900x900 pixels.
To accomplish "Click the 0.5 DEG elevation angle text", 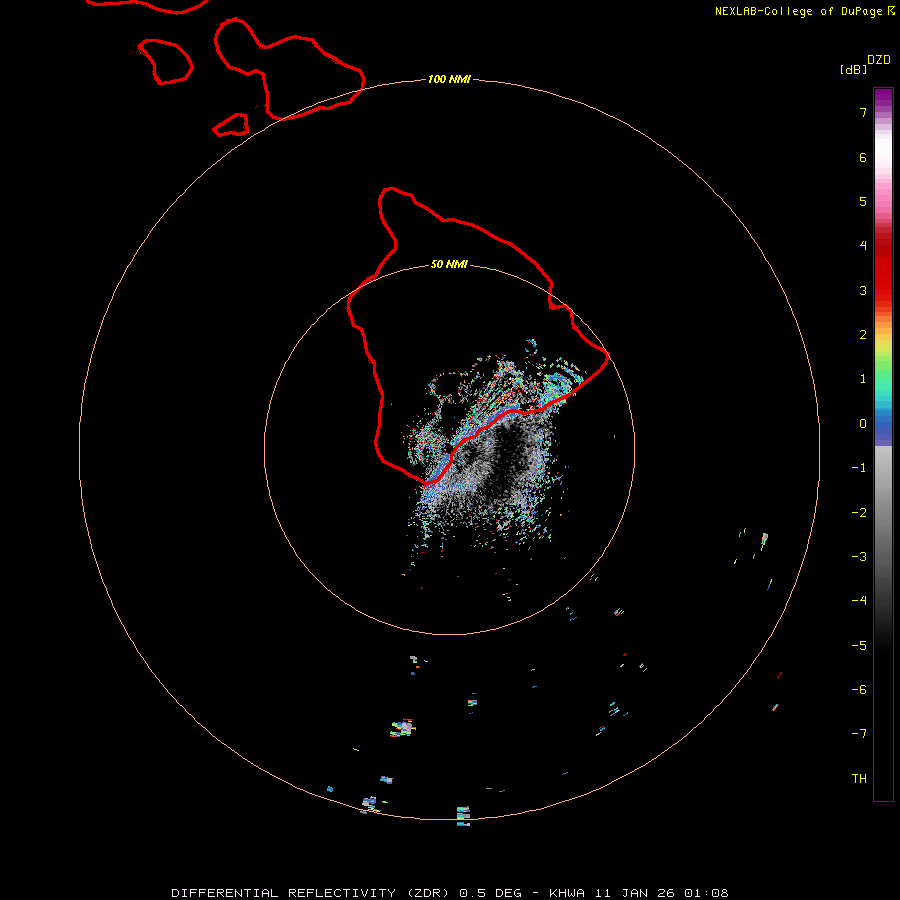I will [491, 893].
